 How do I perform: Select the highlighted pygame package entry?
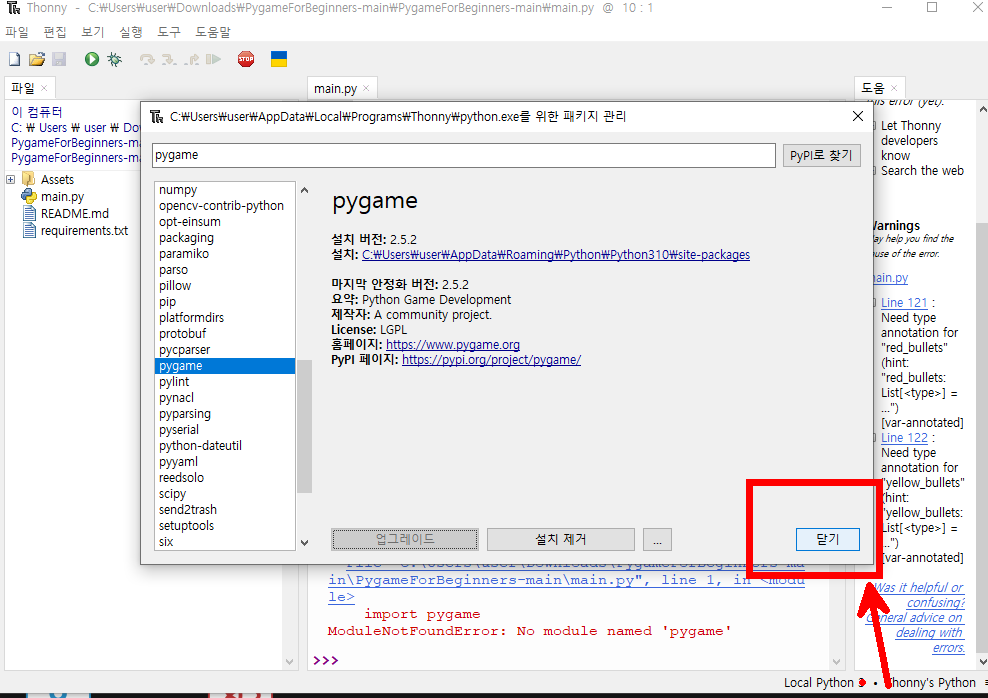tap(225, 366)
